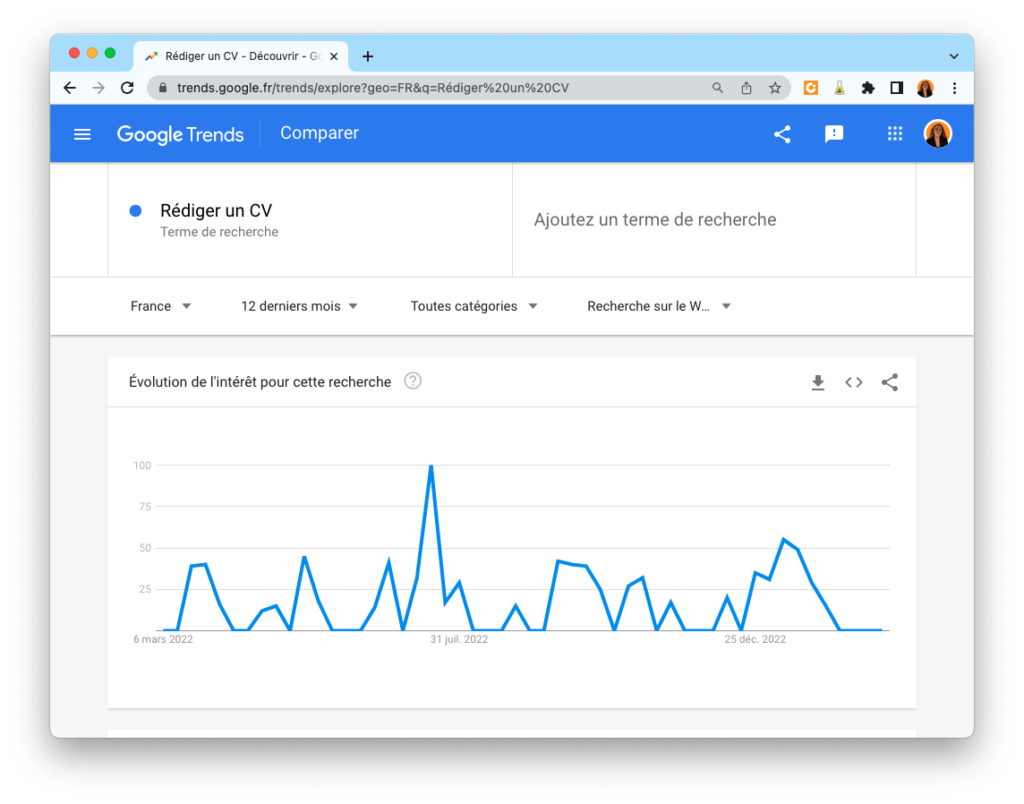The height and width of the screenshot is (804, 1024).
Task: Toggle the browser side panel icon
Action: pos(897,88)
